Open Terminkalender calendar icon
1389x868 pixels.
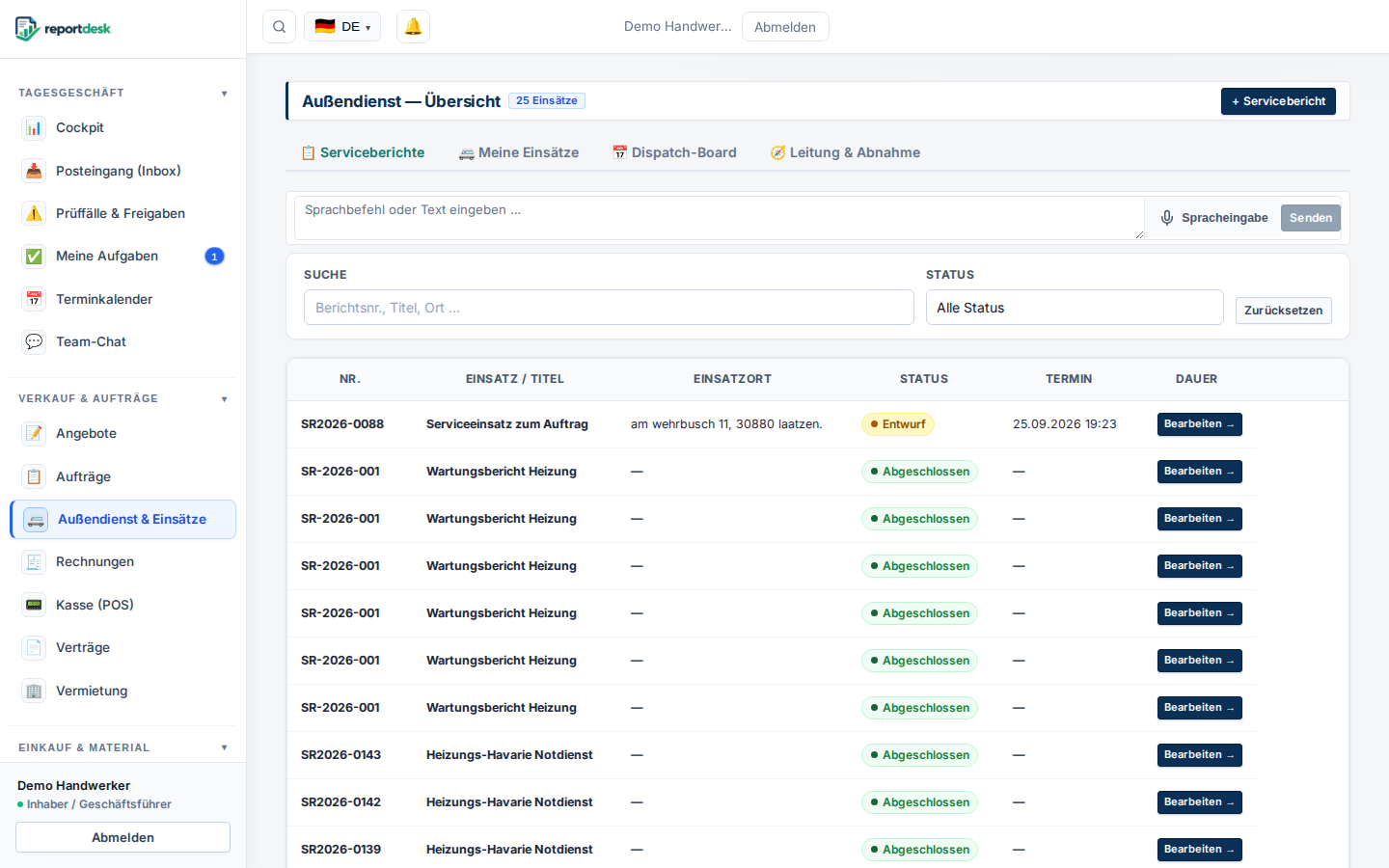coord(34,299)
